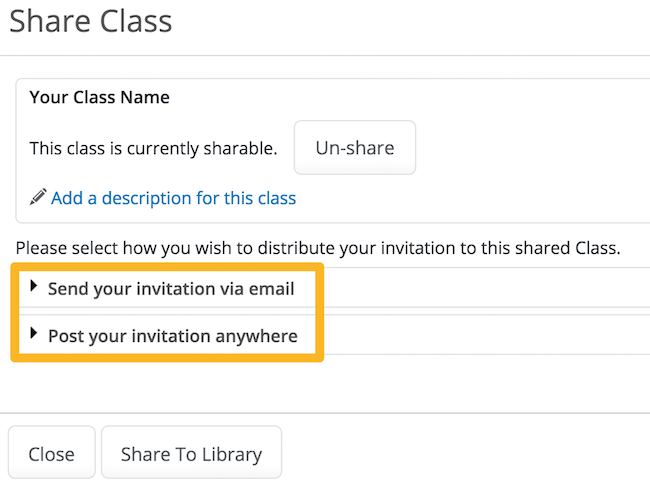This screenshot has width=650, height=484.
Task: Click the "This class is currently sharable." text
Action: [153, 148]
